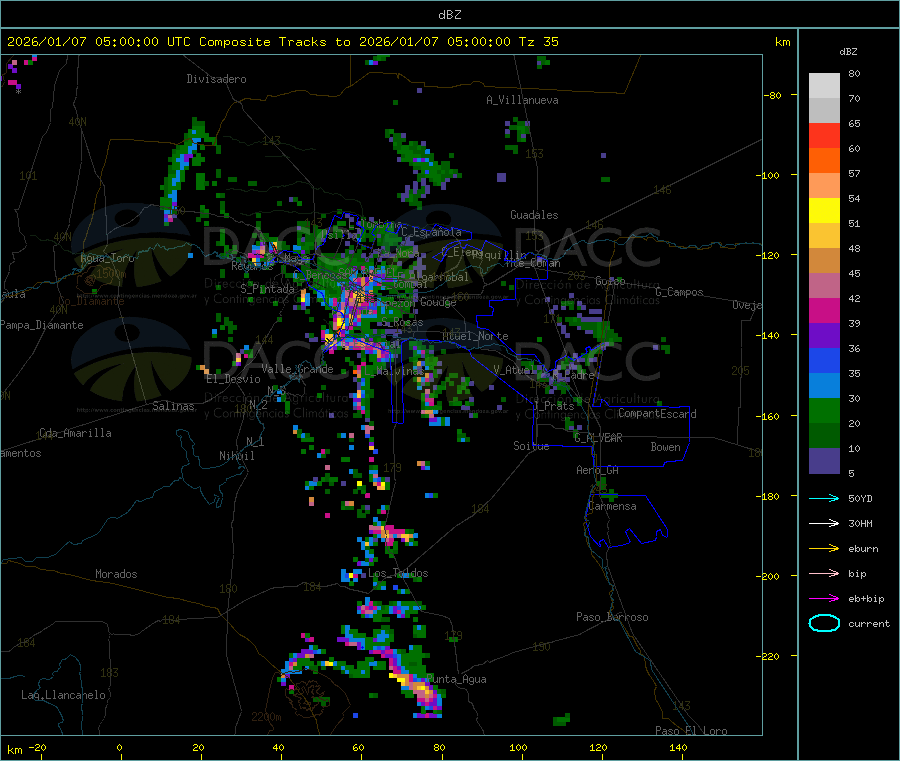
Task: Click the 'Guadales' map label
Action: (x=534, y=215)
